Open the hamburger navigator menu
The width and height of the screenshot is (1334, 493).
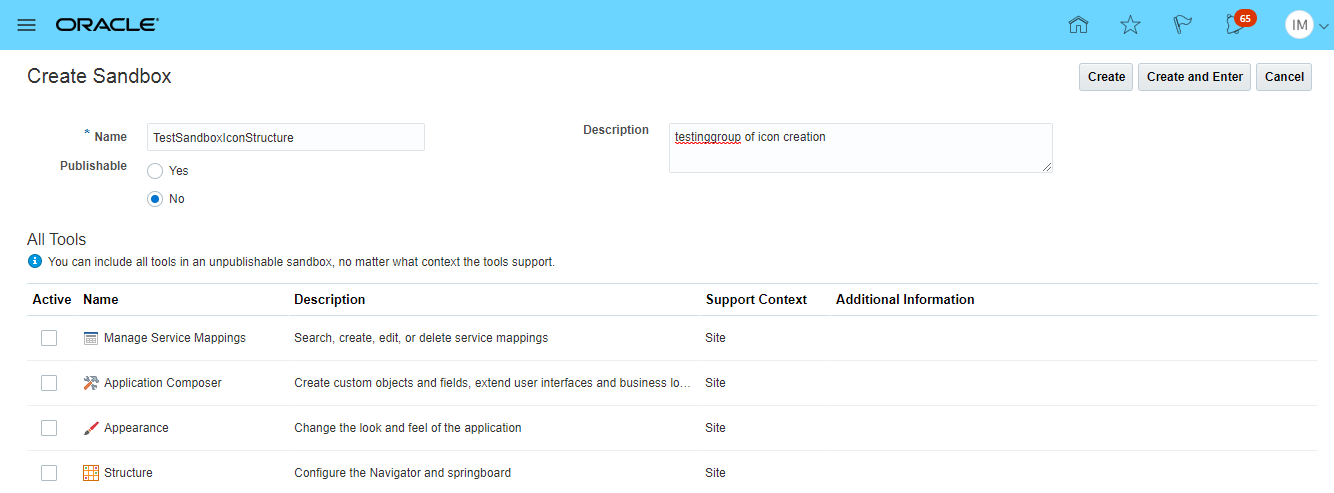point(27,25)
